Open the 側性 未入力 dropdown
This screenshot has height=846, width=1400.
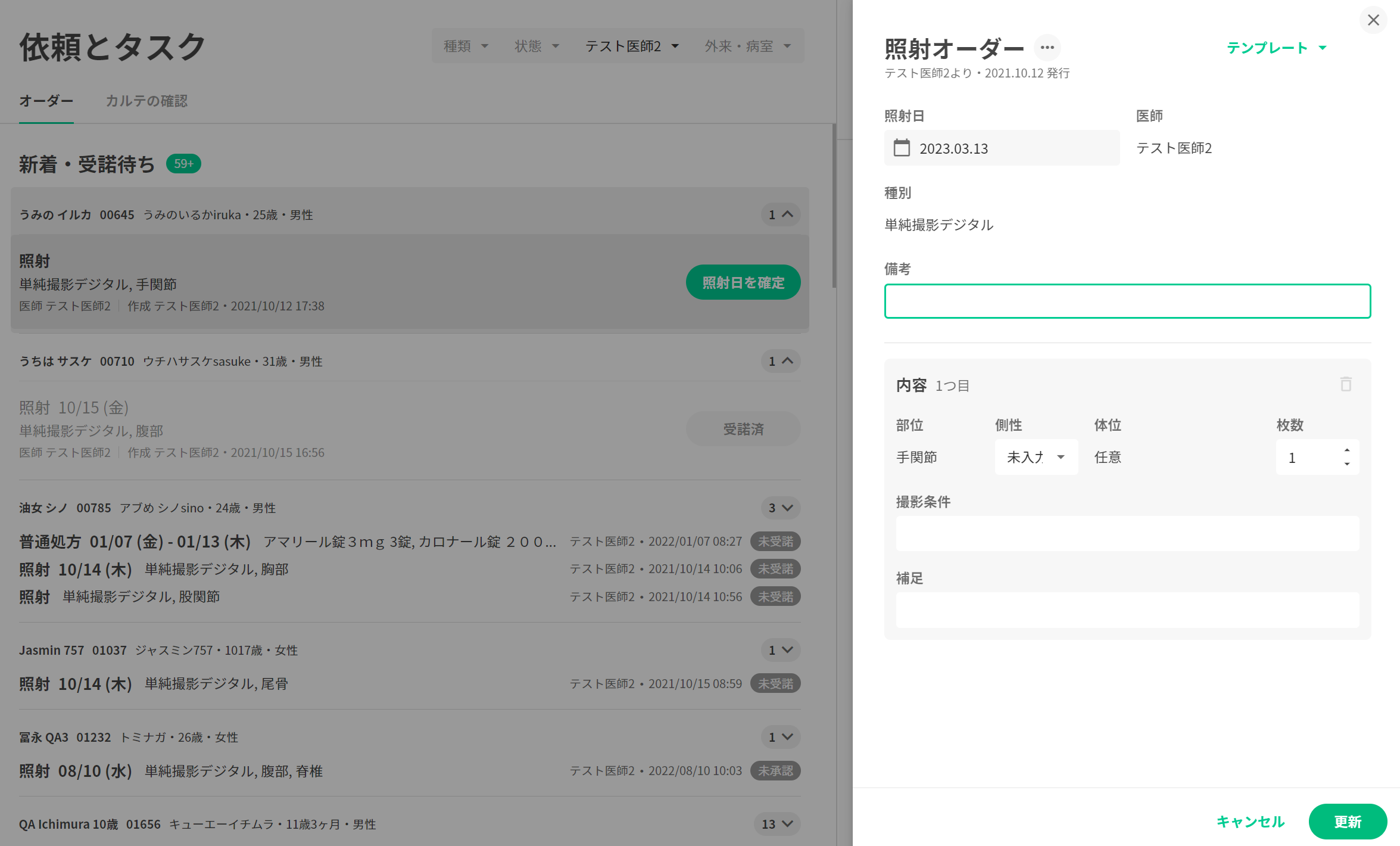[x=1036, y=457]
